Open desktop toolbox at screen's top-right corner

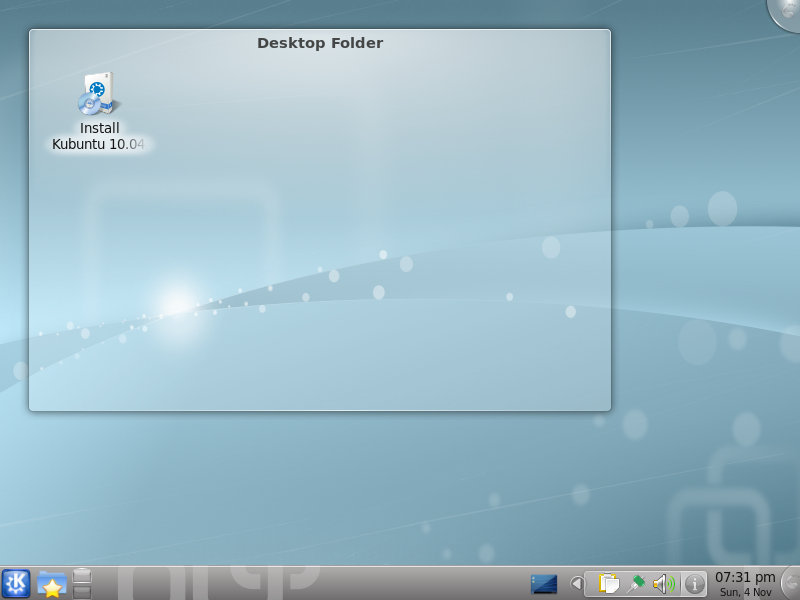pyautogui.click(x=786, y=12)
